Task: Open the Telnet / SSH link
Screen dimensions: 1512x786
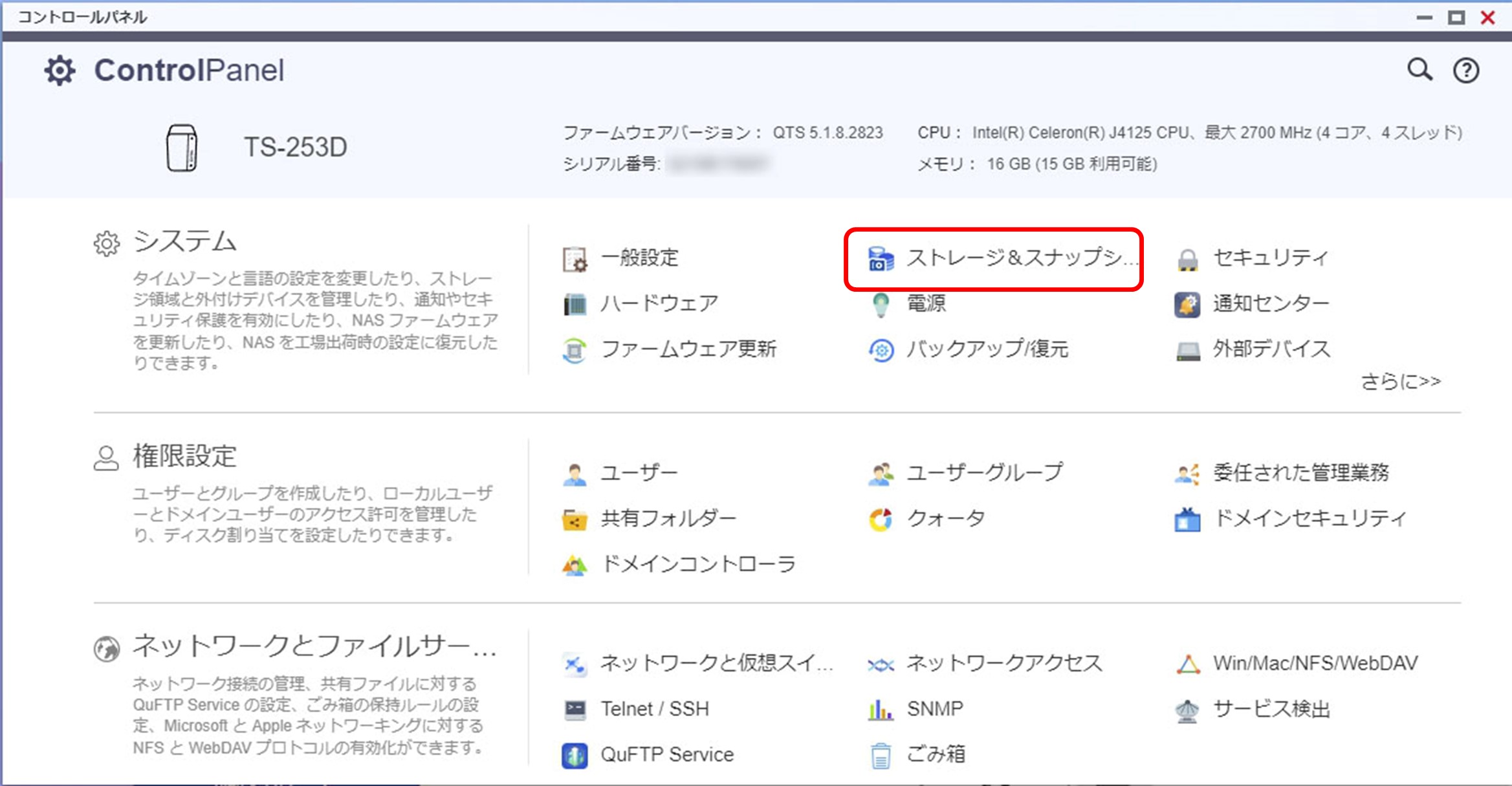Action: [654, 709]
